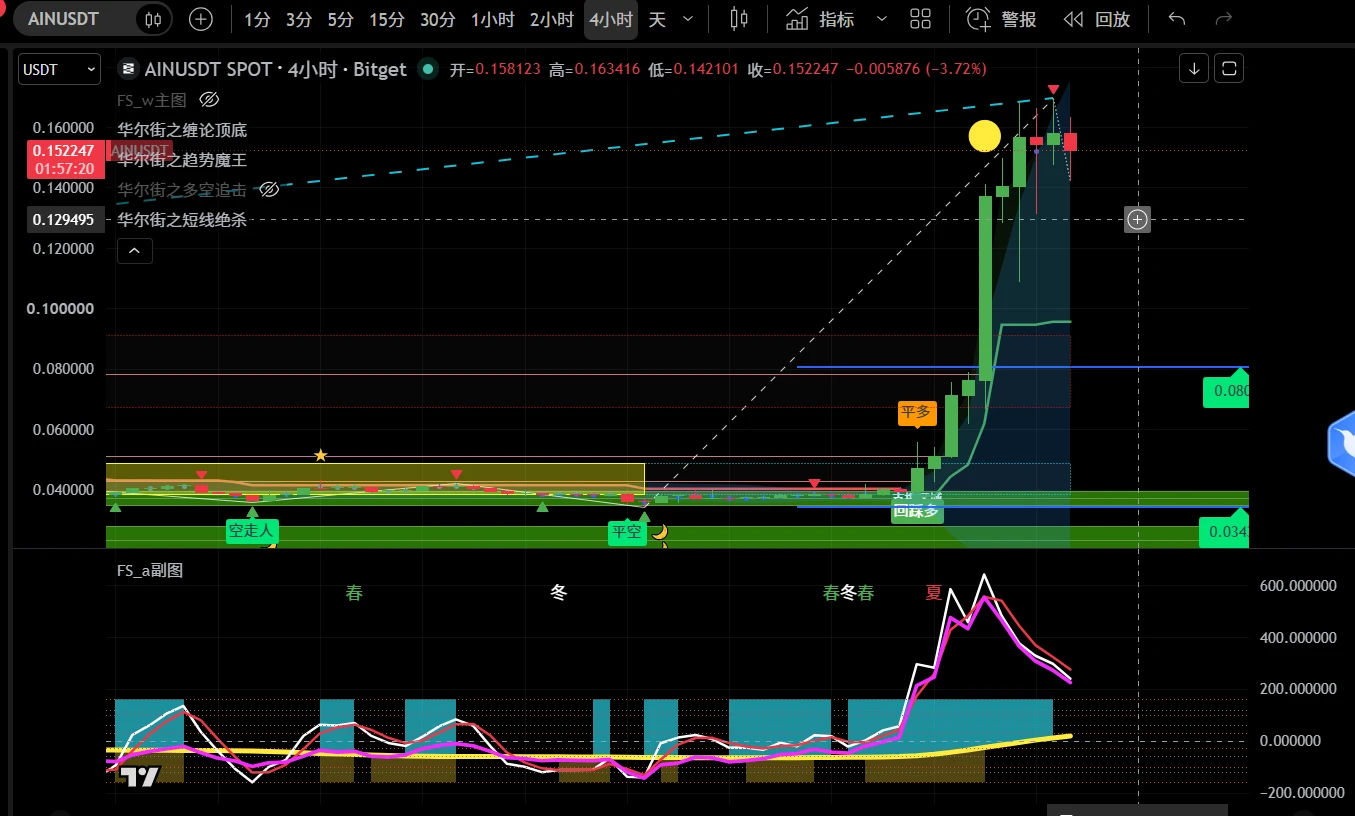Click the 空走人 signal label
The height and width of the screenshot is (816, 1355).
pos(251,531)
